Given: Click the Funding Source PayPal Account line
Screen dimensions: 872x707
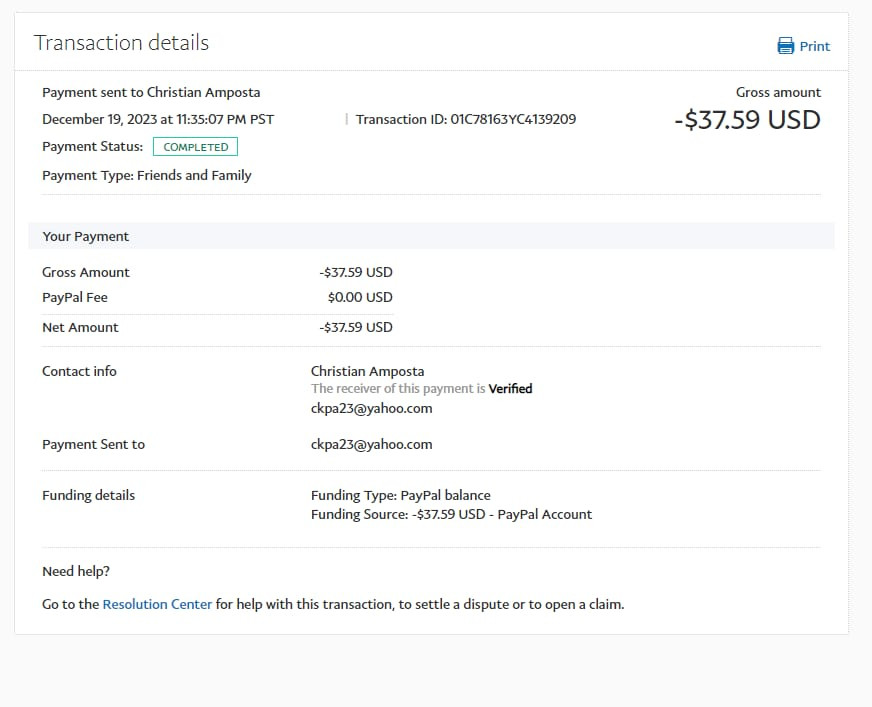Looking at the screenshot, I should (x=451, y=514).
